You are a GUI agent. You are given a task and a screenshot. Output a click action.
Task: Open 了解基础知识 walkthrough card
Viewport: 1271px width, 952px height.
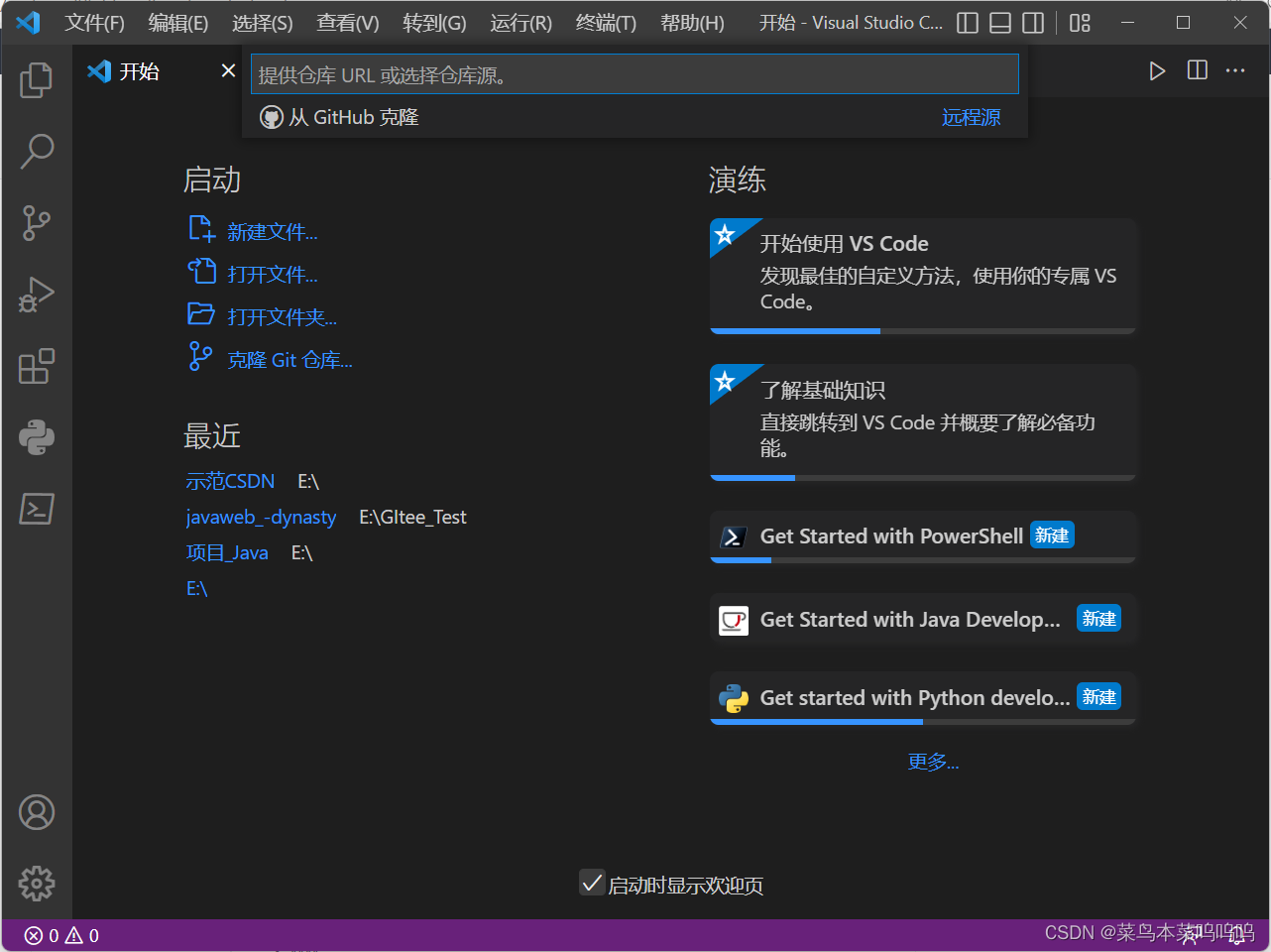923,422
